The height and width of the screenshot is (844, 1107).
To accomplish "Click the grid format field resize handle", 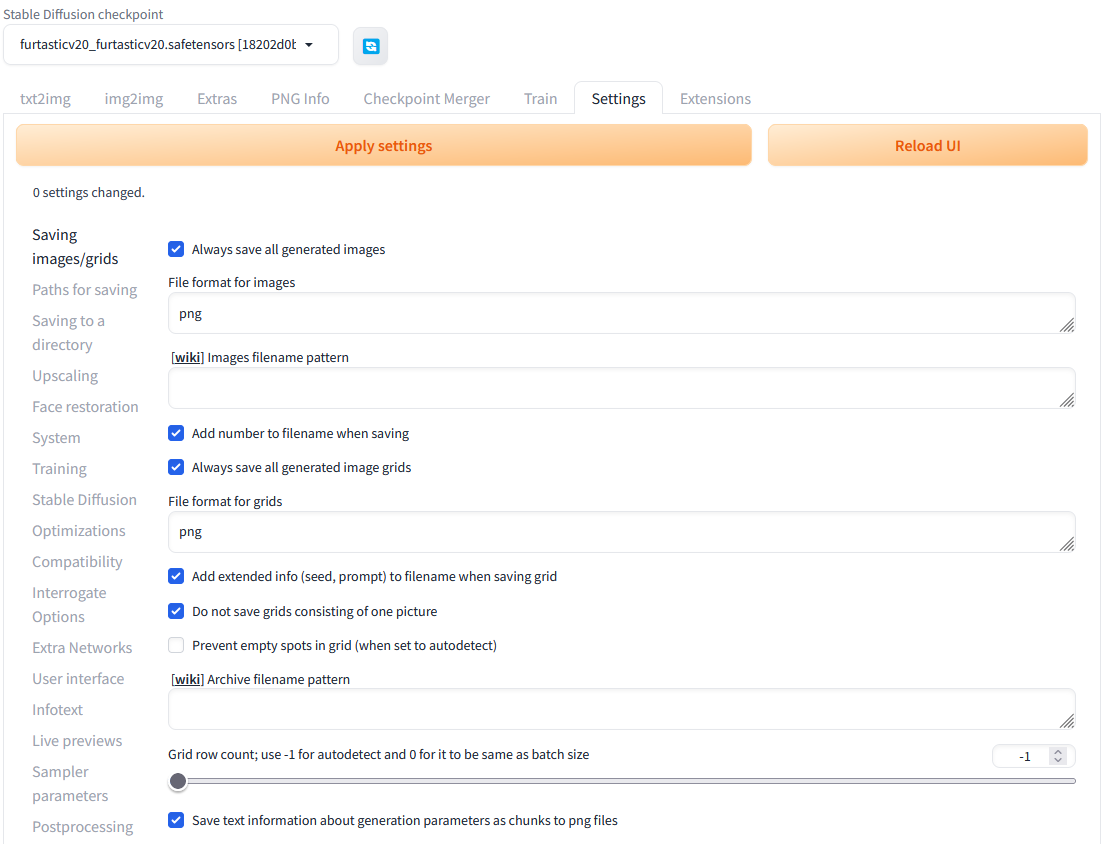I will tap(1067, 544).
